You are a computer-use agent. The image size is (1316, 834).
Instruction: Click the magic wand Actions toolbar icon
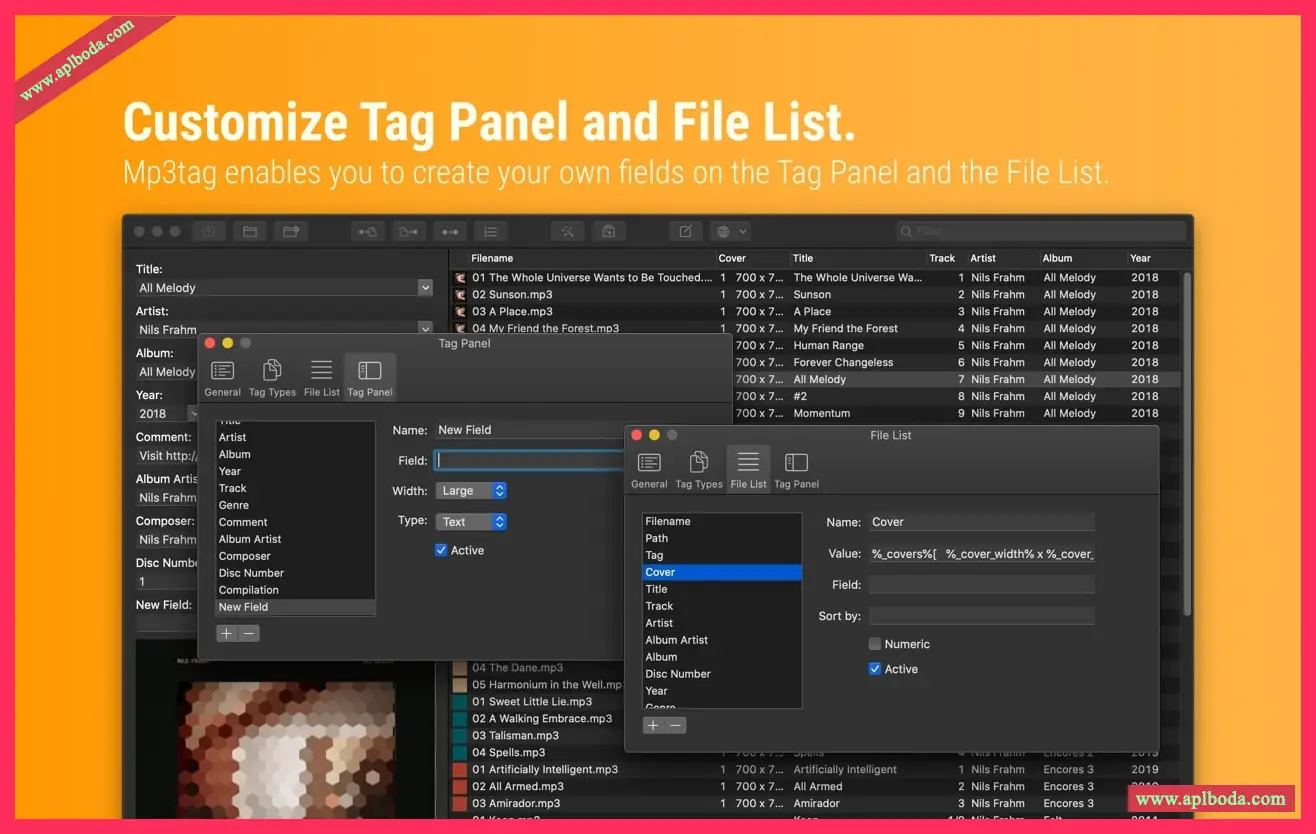568,231
